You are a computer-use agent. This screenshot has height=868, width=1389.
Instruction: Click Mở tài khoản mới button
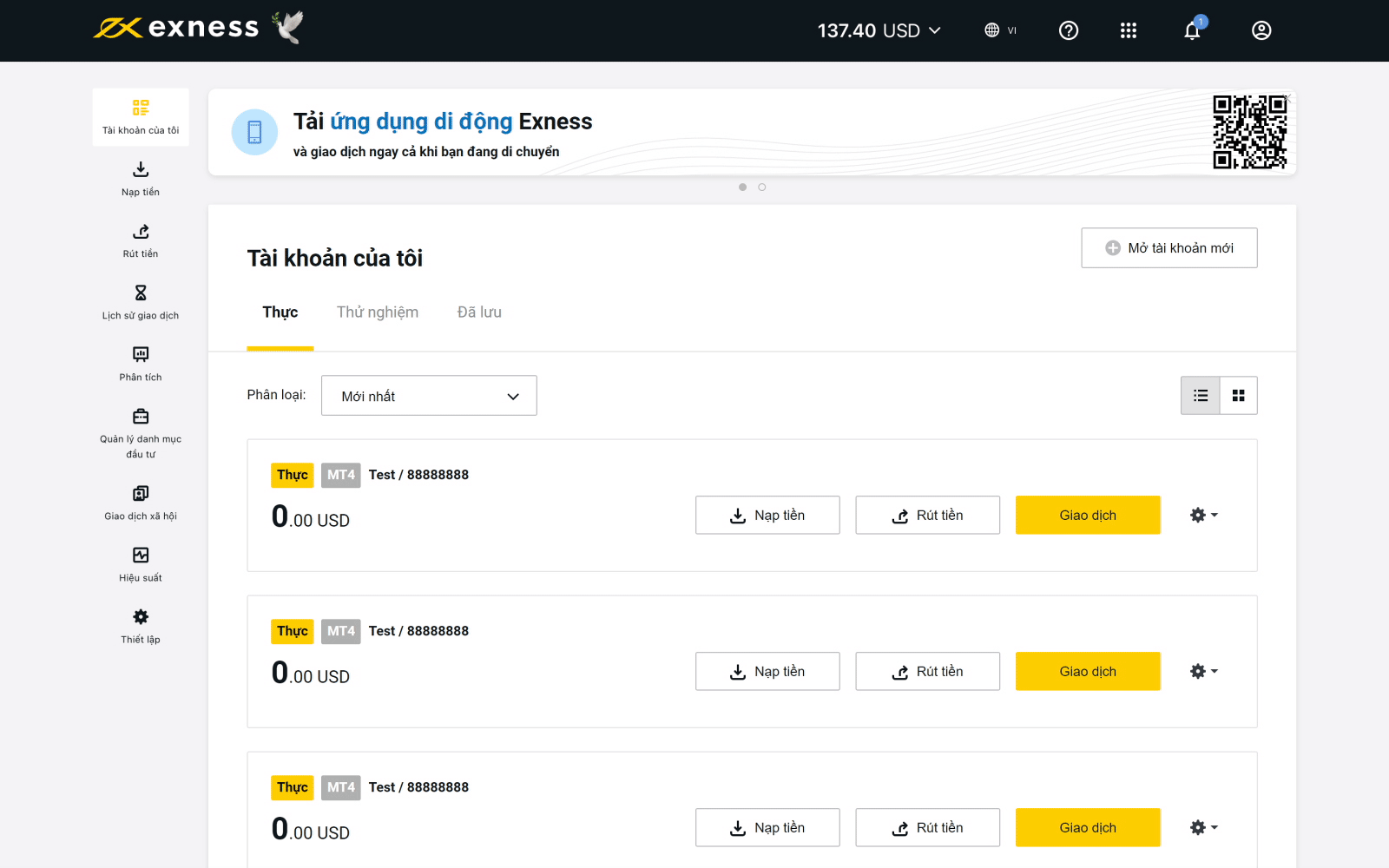point(1169,248)
